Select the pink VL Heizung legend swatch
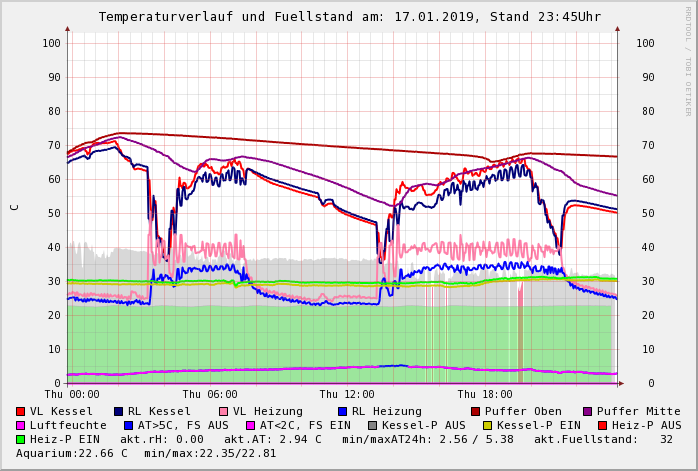 [x=224, y=411]
